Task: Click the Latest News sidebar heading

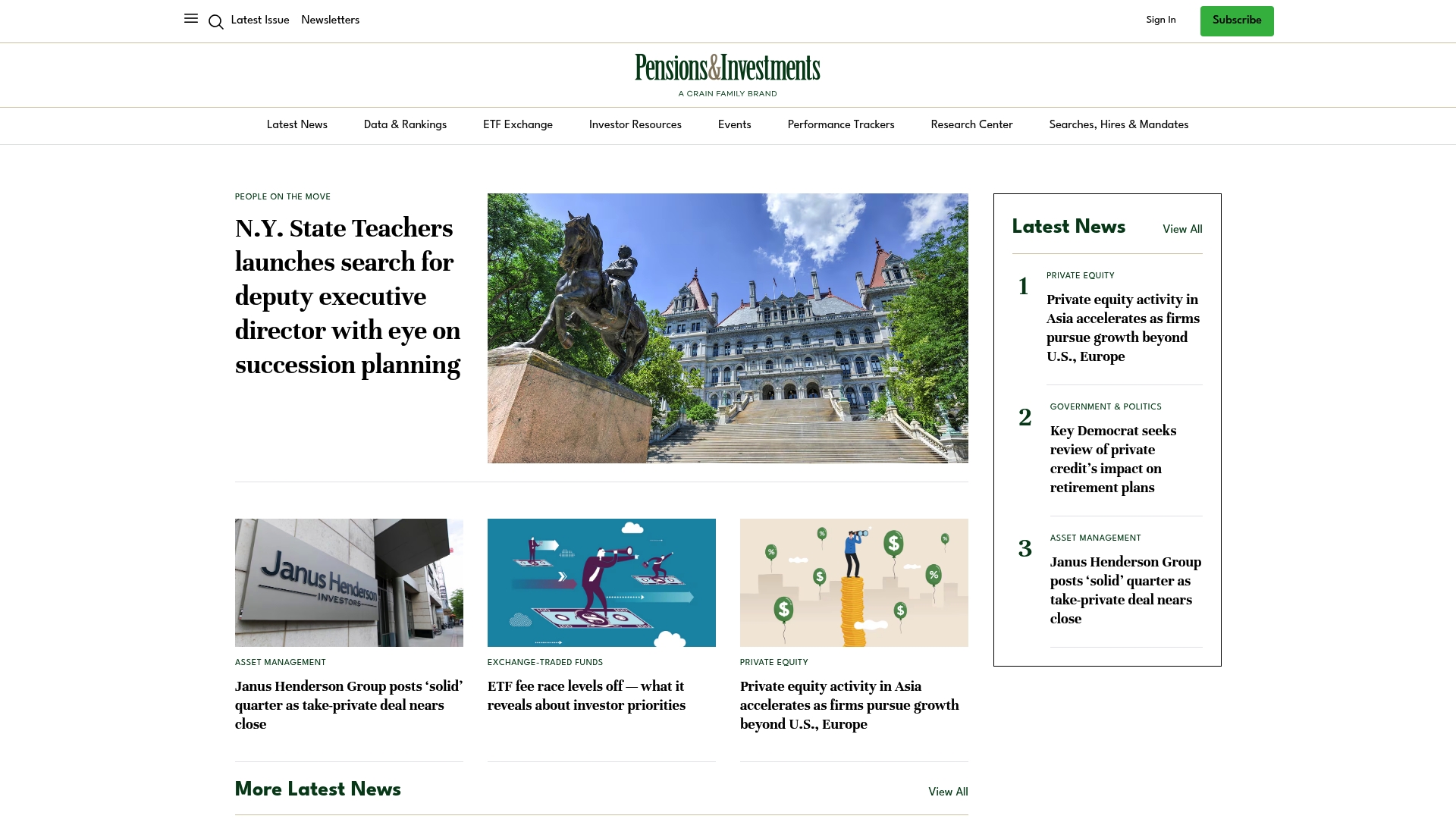Action: [x=1068, y=227]
